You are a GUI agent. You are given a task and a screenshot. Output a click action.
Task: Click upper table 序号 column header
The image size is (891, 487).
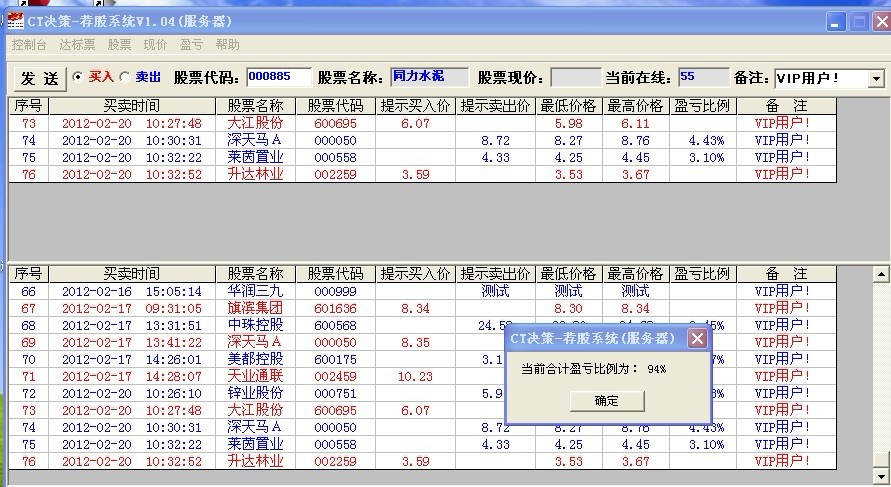point(29,106)
